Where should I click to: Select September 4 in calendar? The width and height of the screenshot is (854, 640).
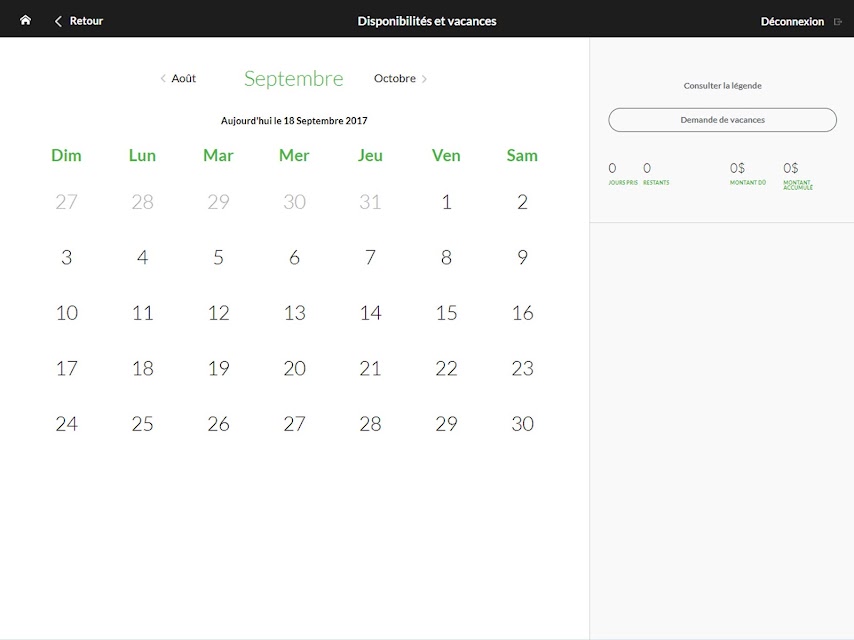point(142,257)
